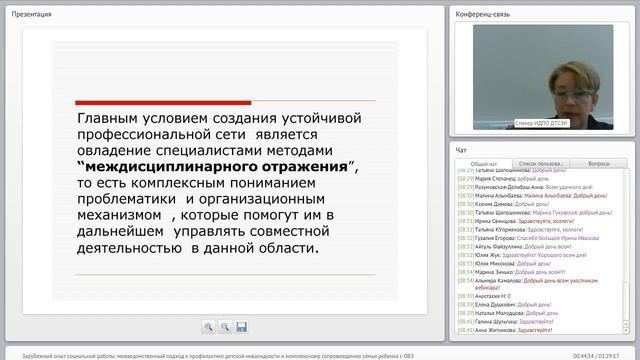
Task: Click the 00:44:34 / 01:29:17 playback time
Action: click(x=596, y=356)
